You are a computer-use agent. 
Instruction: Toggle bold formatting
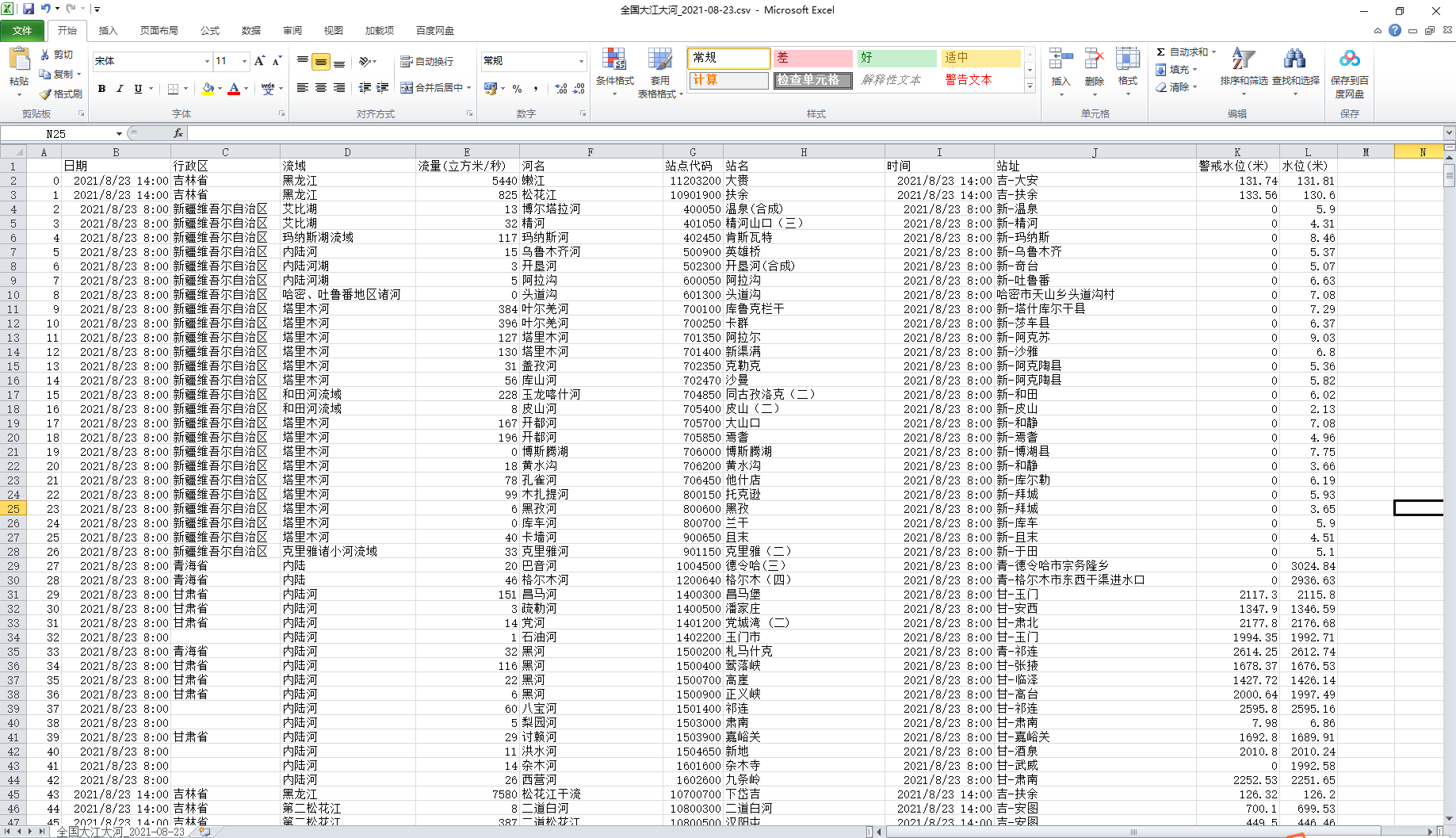click(101, 88)
